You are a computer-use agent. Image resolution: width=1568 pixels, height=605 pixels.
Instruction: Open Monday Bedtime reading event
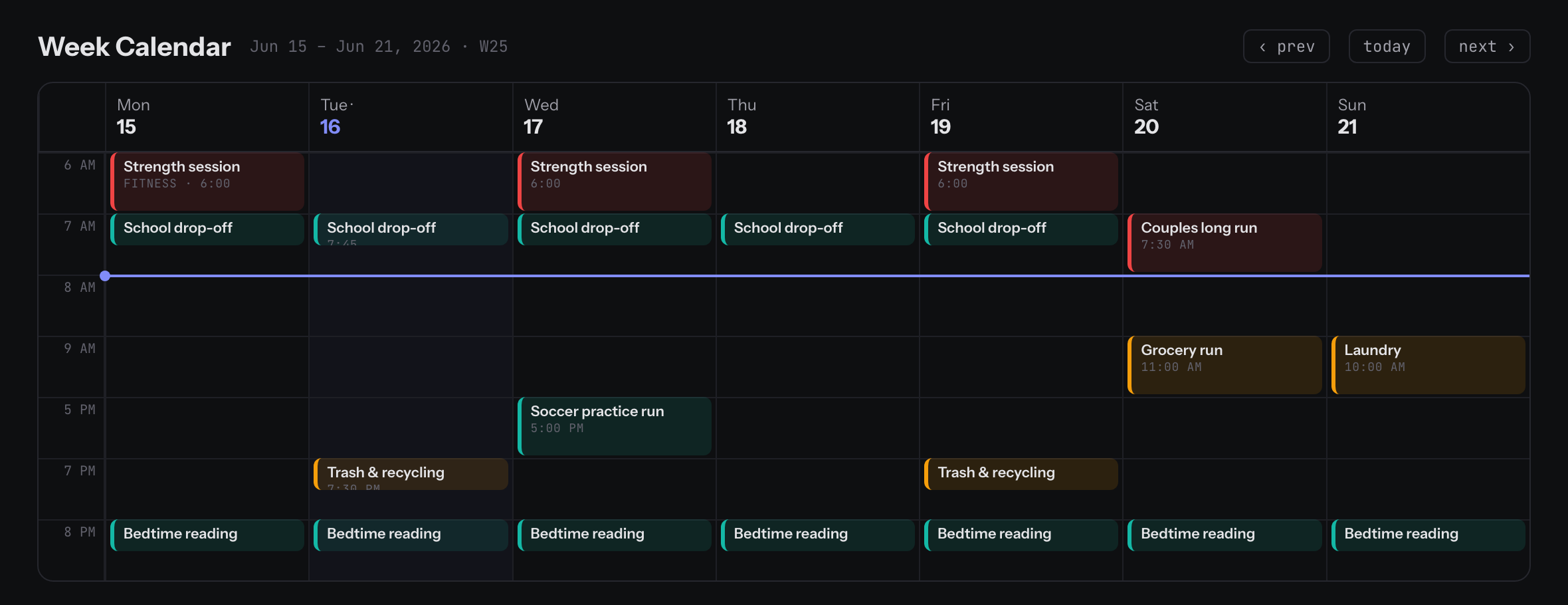[x=207, y=535]
